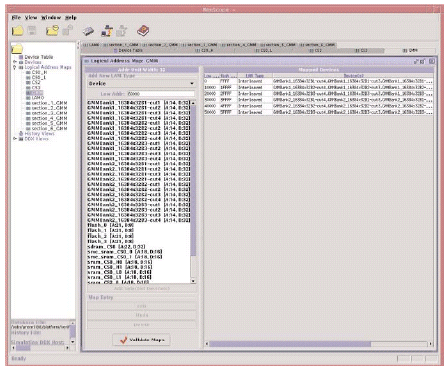Select sram_CS0_L1 in the device list
The height and width of the screenshot is (369, 447).
click(x=119, y=277)
